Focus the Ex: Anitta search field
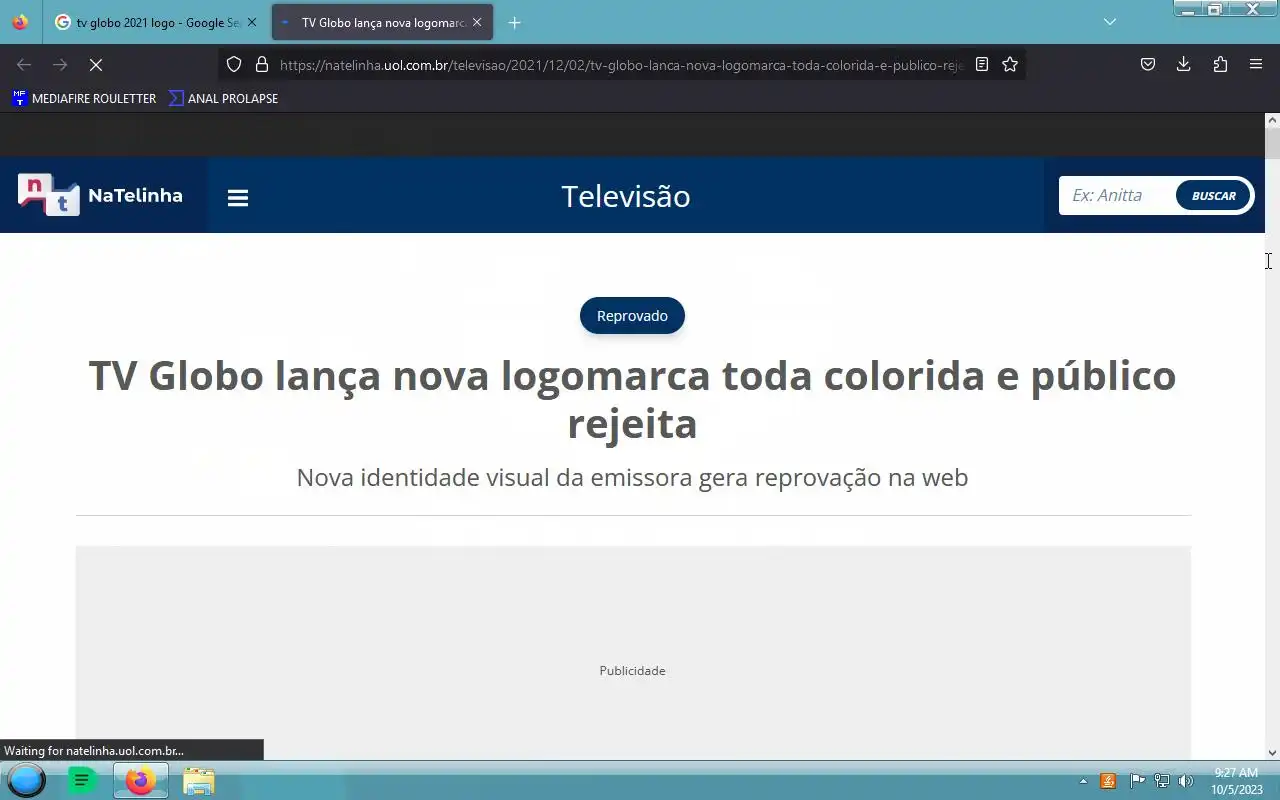 (x=1118, y=195)
